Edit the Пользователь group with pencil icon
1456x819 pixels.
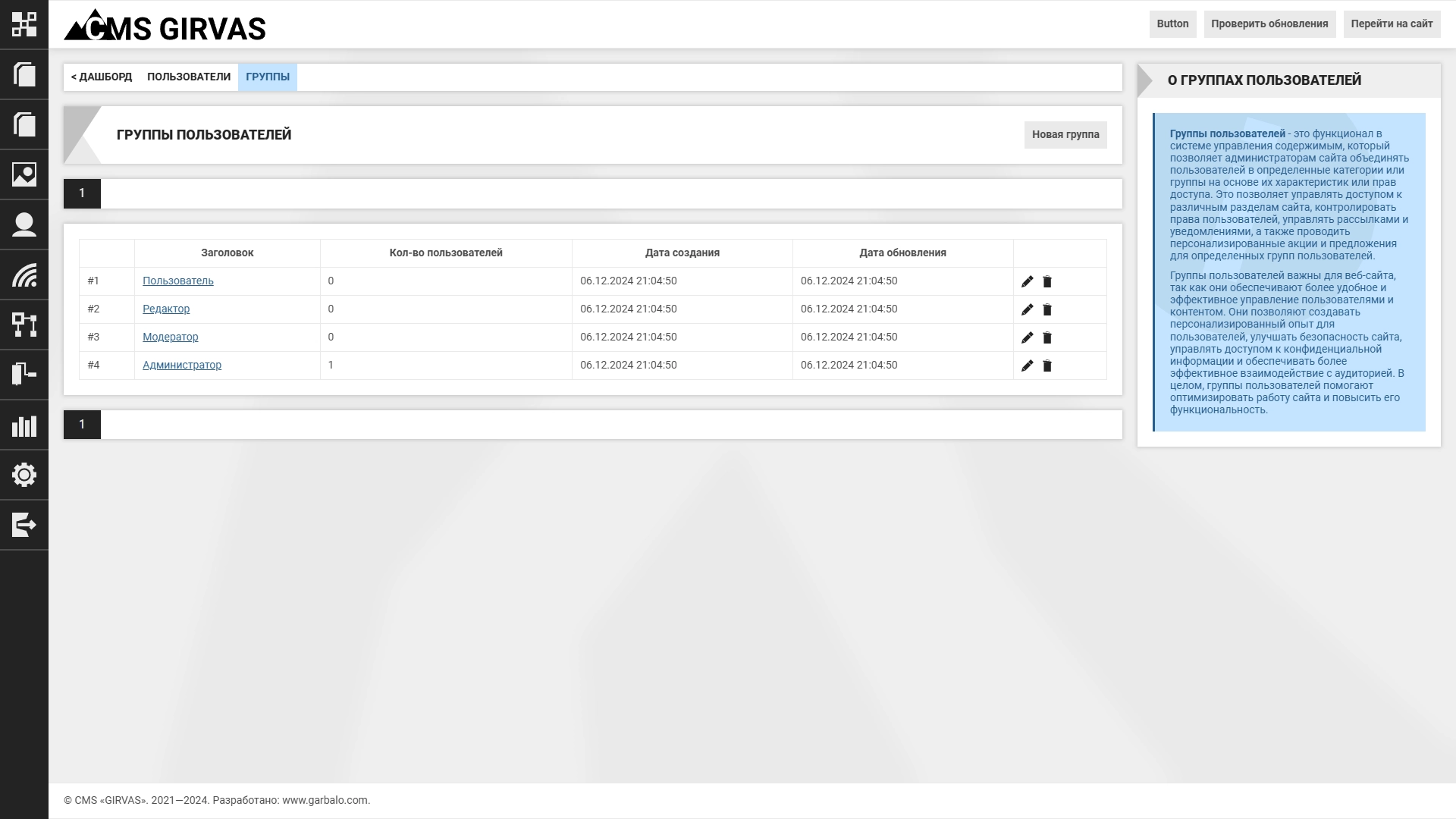pyautogui.click(x=1027, y=281)
